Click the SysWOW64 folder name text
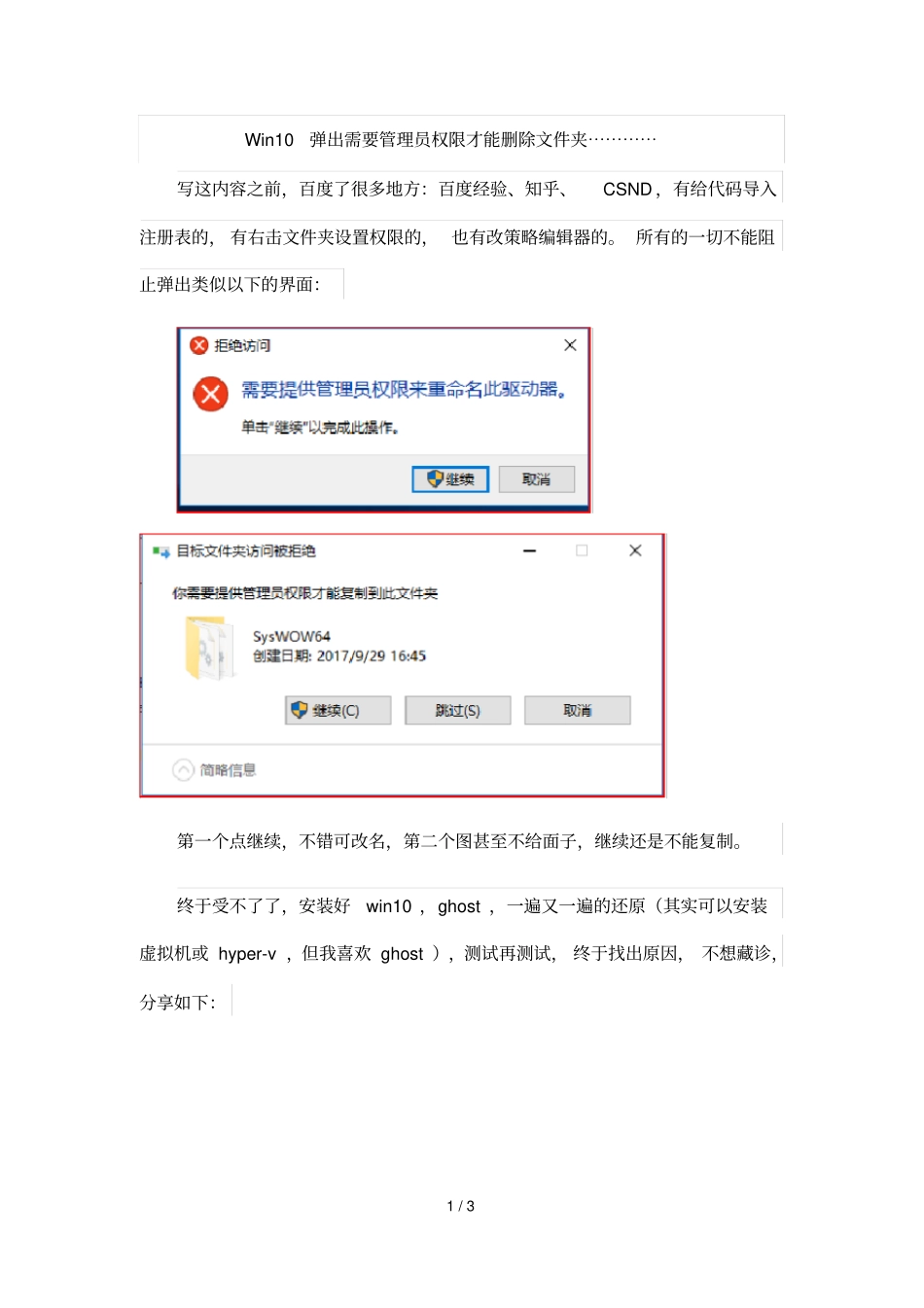This screenshot has height=1308, width=924. [x=292, y=636]
